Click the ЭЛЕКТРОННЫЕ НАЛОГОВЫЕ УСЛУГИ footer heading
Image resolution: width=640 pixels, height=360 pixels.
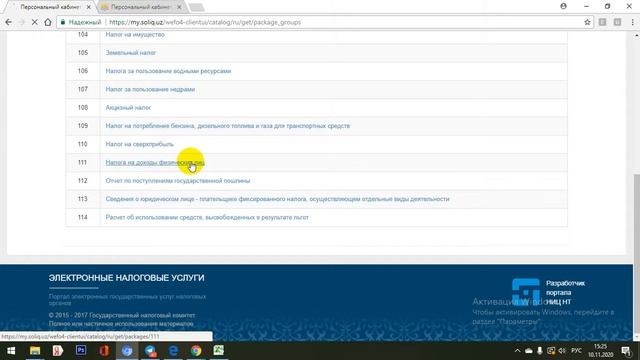127,278
